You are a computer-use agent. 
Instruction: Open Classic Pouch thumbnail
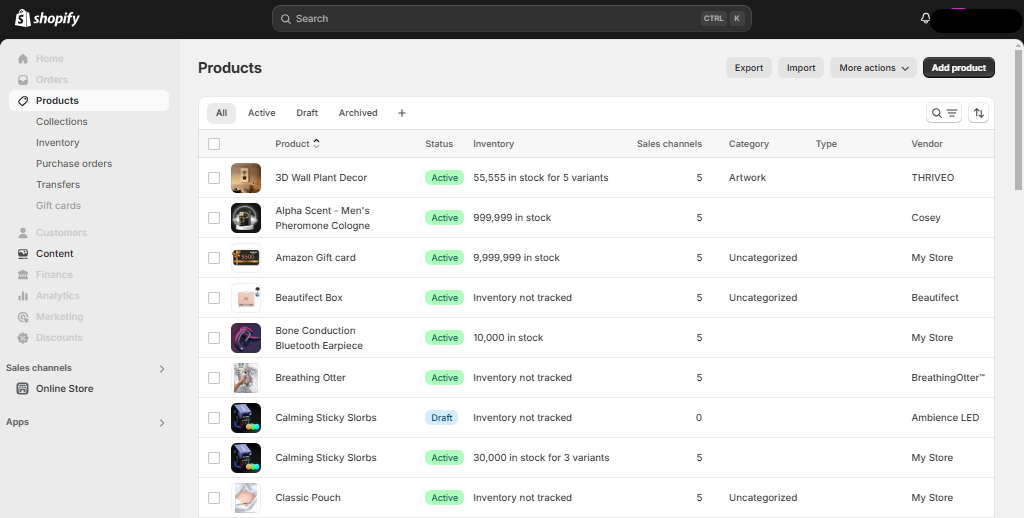click(246, 498)
